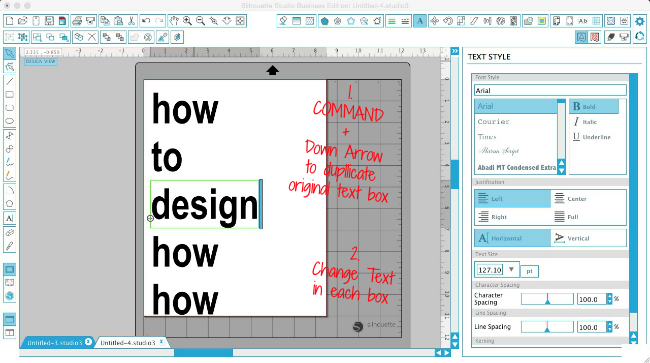The width and height of the screenshot is (650, 363).
Task: Activate the Text tool in left toolbar
Action: coord(9,218)
